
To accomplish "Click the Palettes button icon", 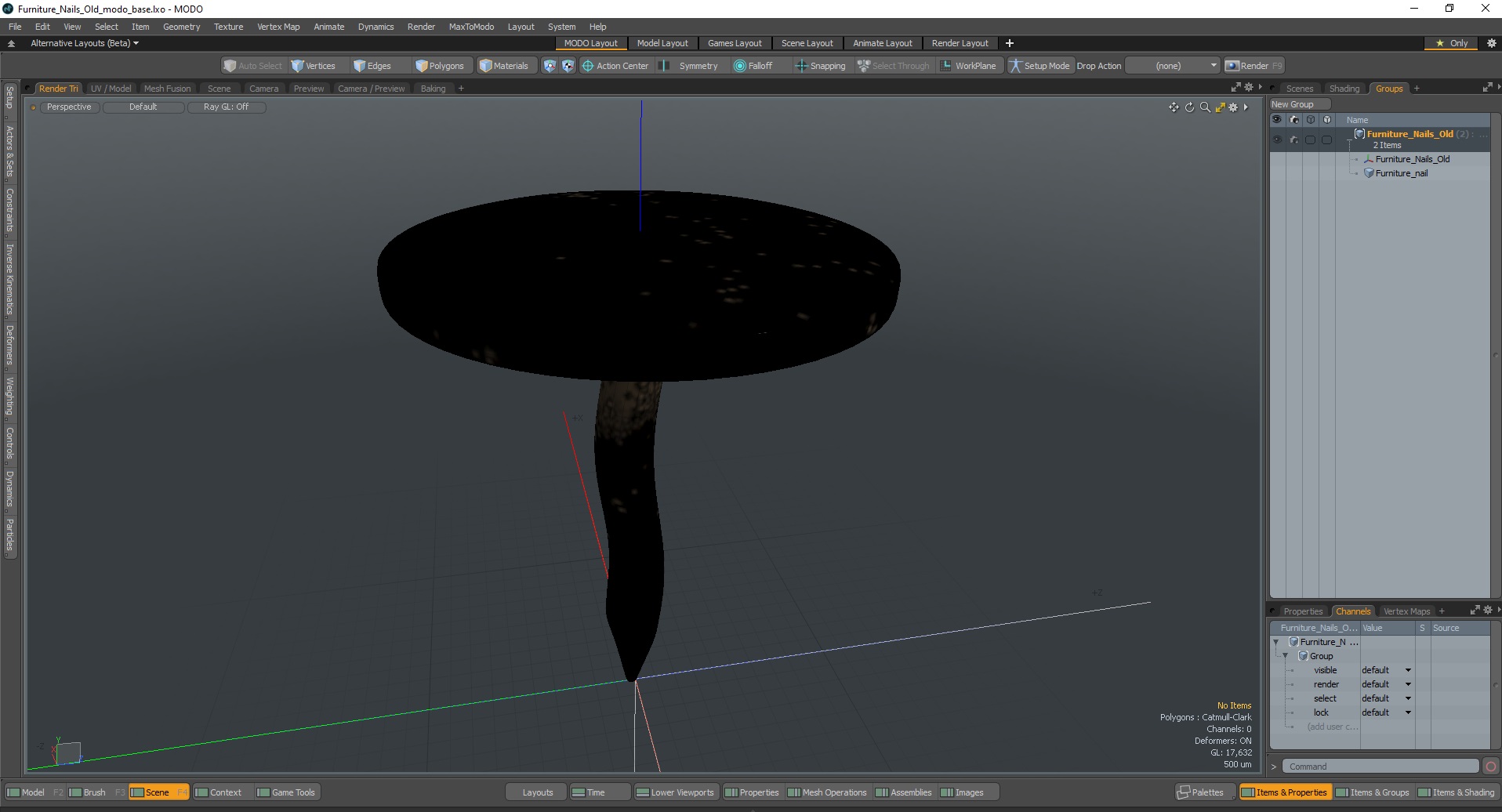I will (x=1184, y=792).
